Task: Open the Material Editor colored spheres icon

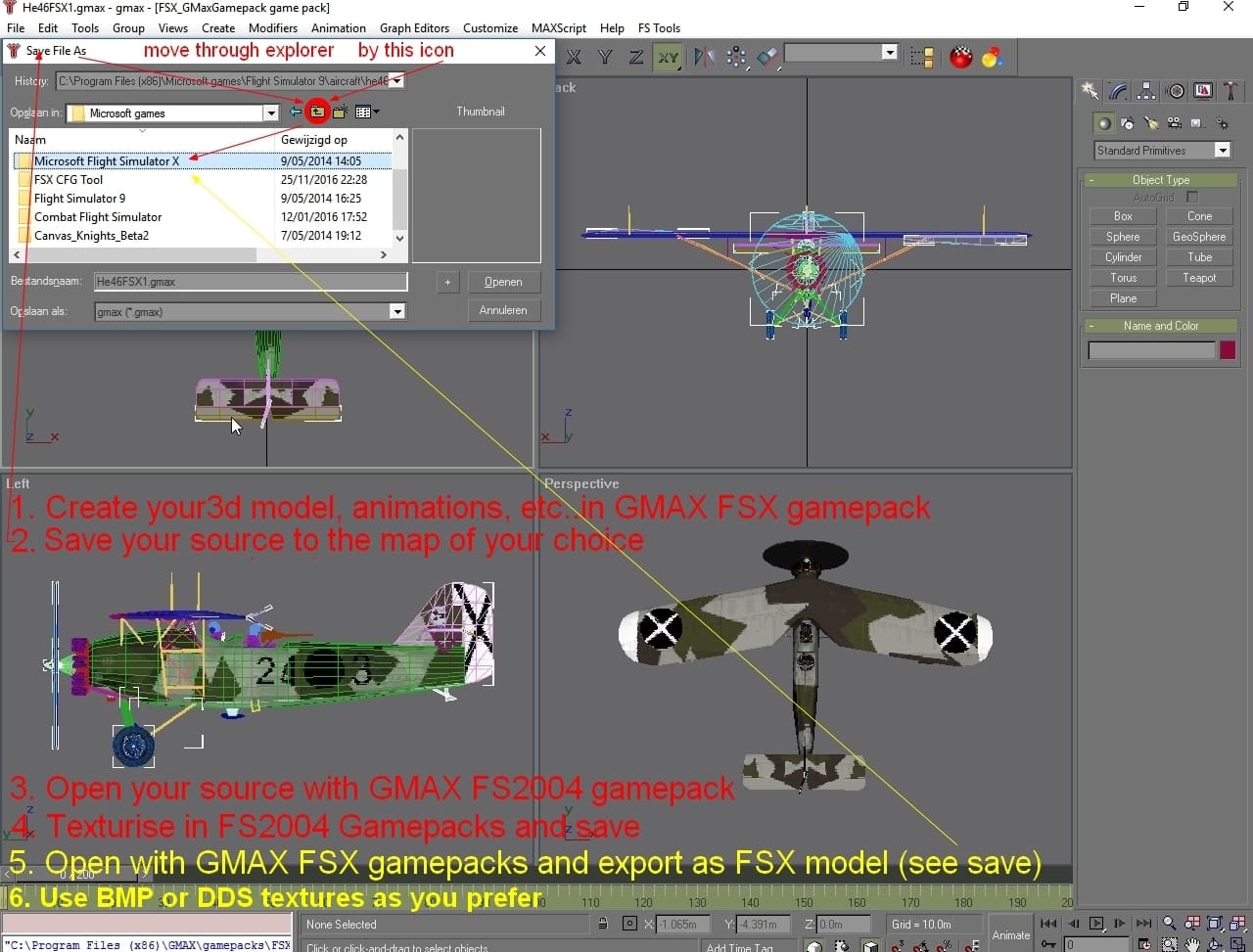Action: click(992, 57)
